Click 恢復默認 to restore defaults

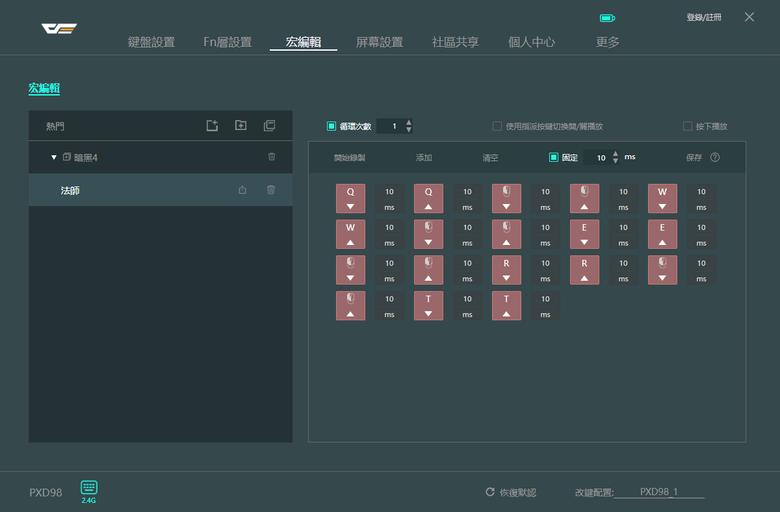click(517, 492)
